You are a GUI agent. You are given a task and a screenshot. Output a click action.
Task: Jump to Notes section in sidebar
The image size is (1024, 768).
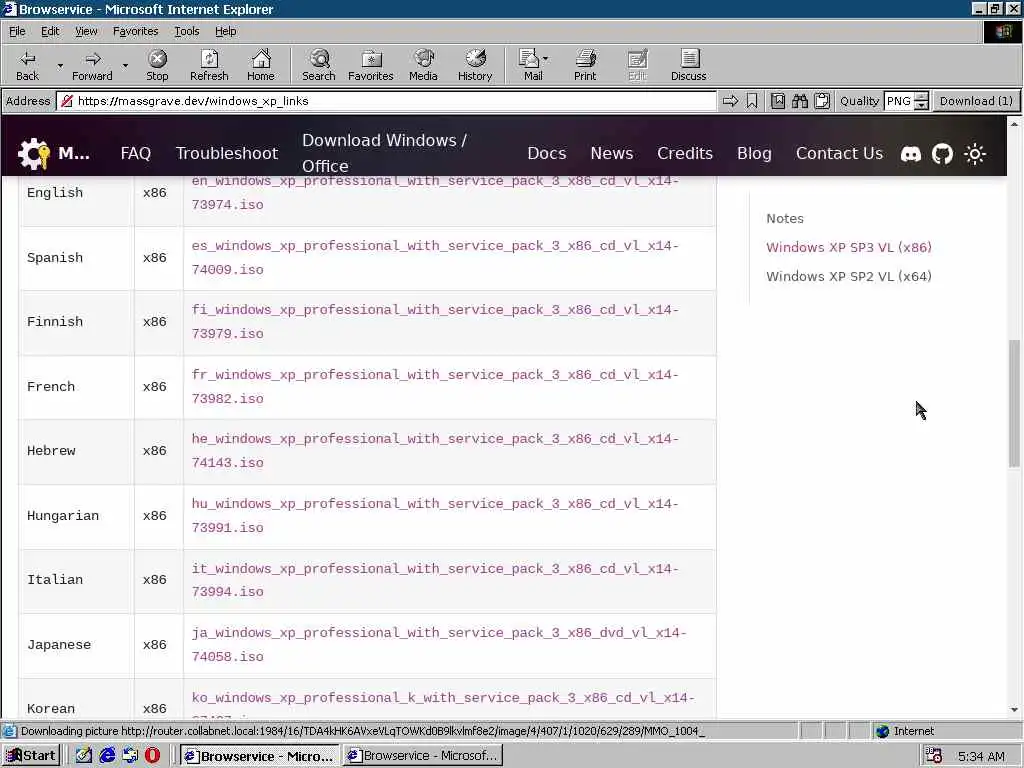tap(785, 218)
